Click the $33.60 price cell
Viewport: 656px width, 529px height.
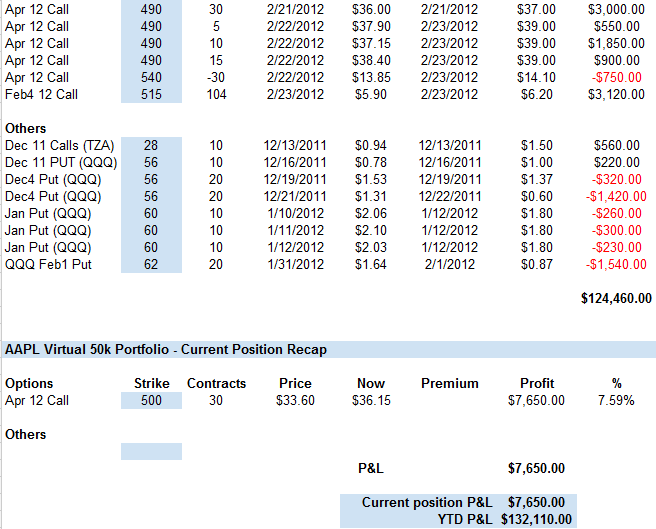tap(296, 400)
